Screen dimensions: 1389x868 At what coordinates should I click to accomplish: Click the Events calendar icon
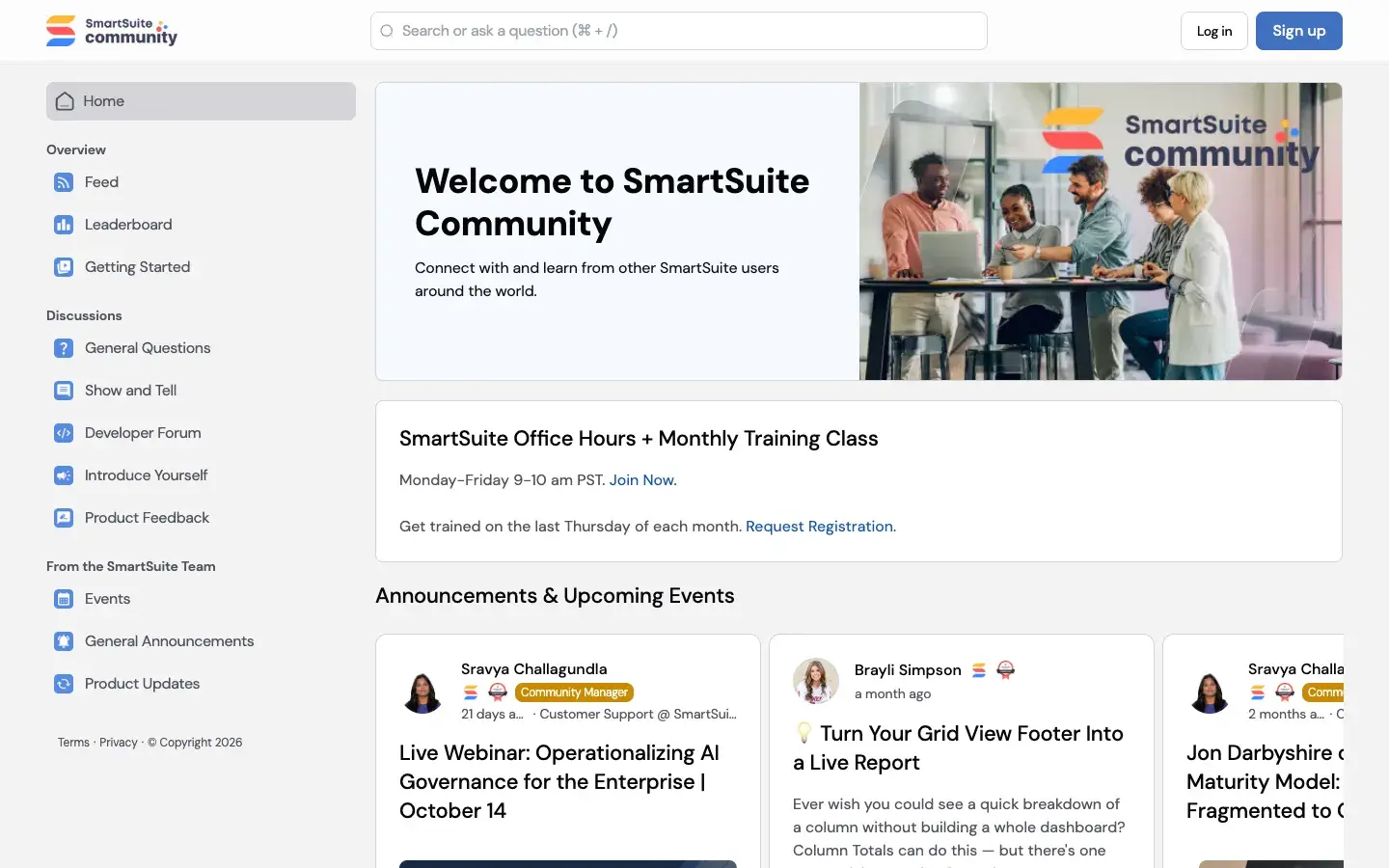point(64,599)
